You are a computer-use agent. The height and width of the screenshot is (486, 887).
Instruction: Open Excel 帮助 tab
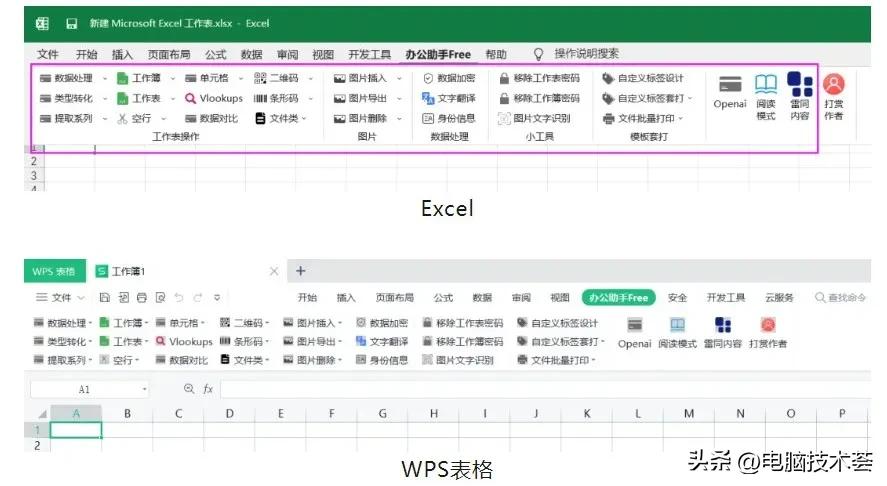point(496,54)
